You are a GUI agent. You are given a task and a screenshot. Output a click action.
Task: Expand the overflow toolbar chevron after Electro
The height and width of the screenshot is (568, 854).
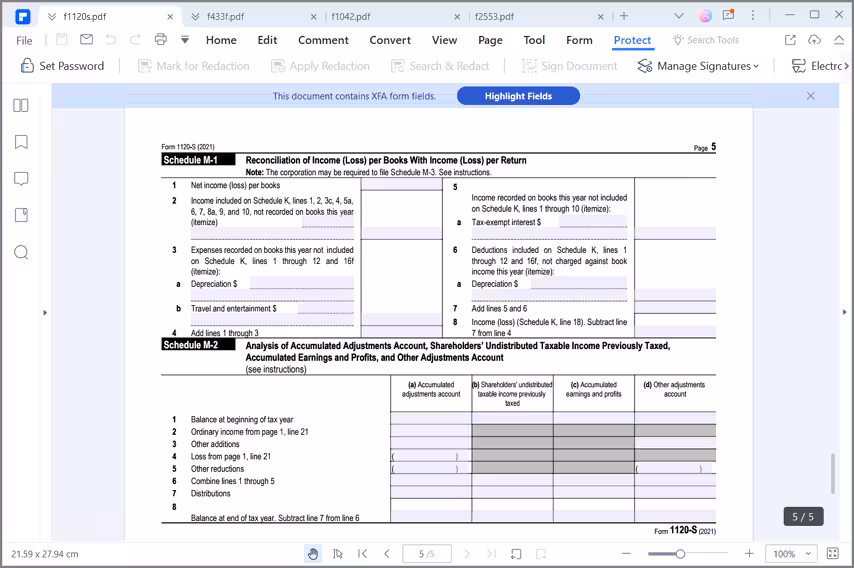point(846,66)
